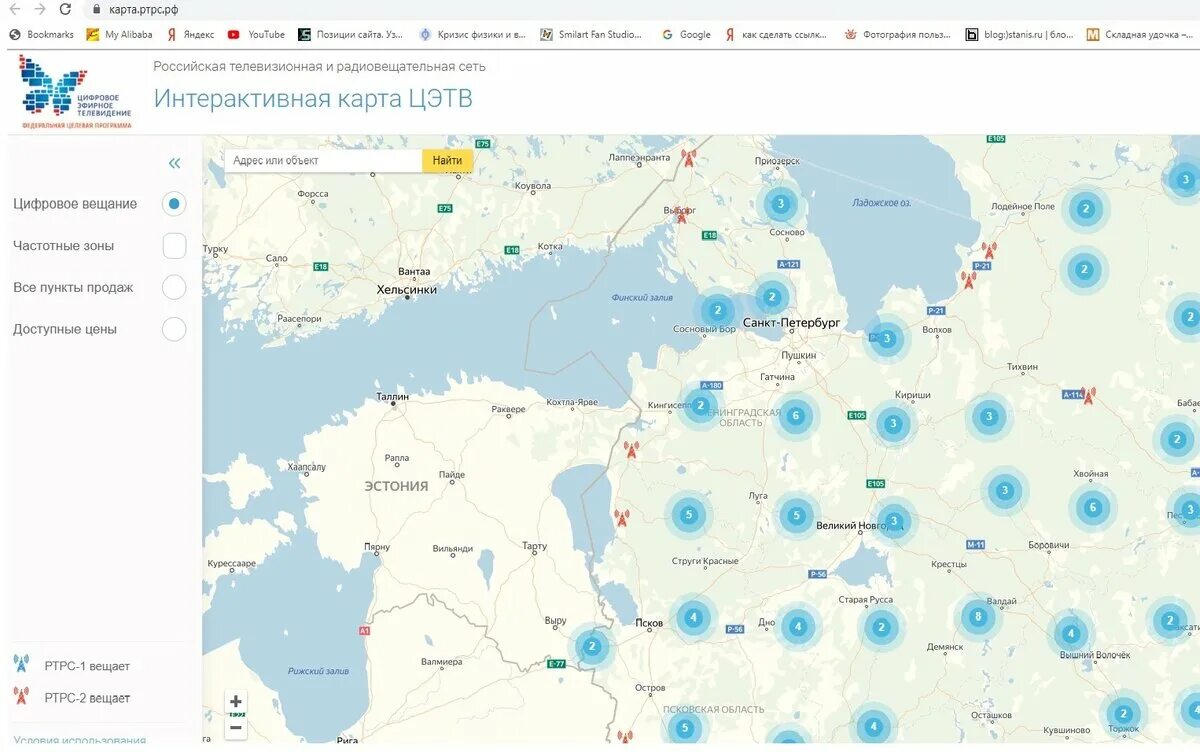Image resolution: width=1200 pixels, height=752 pixels.
Task: Click the cluster marker 2 below Выру
Action: [592, 646]
